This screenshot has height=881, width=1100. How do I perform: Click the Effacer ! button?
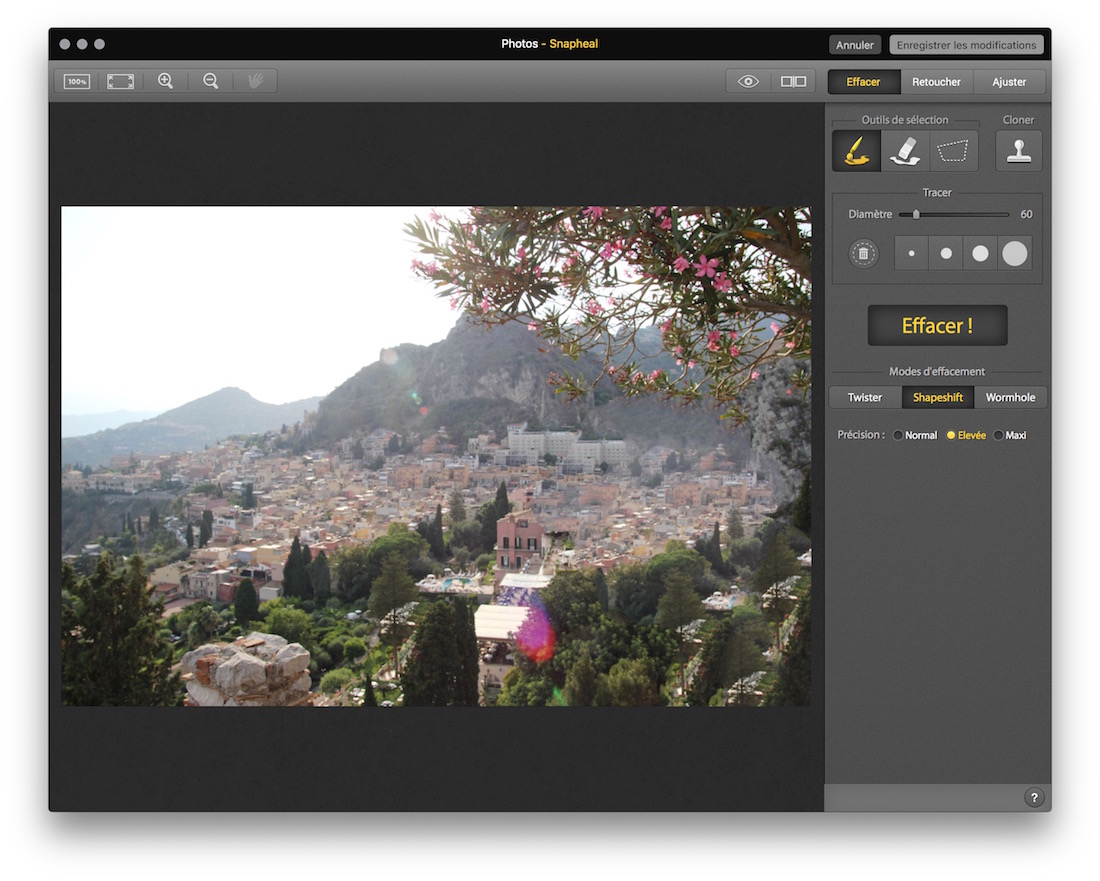click(x=937, y=325)
